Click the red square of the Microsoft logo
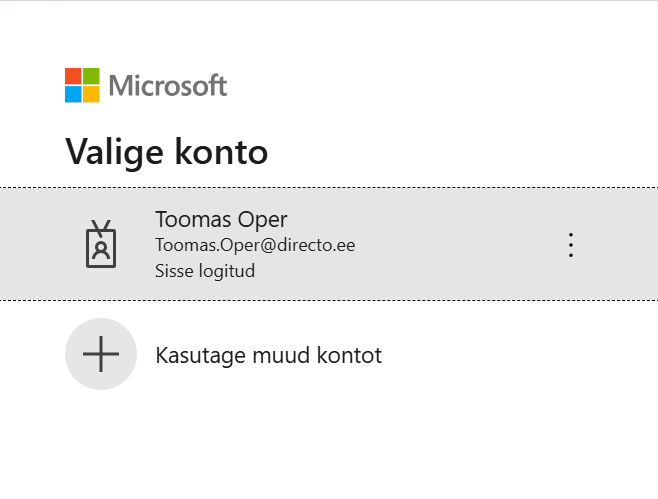This screenshot has height=499, width=658. (73, 76)
